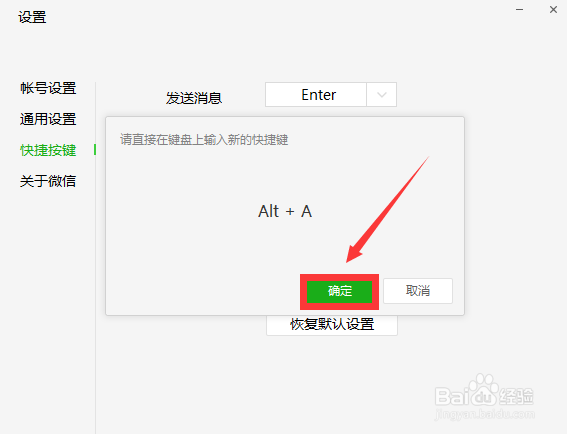This screenshot has height=434, width=567.
Task: Minimize the 设置 window
Action: (x=519, y=10)
